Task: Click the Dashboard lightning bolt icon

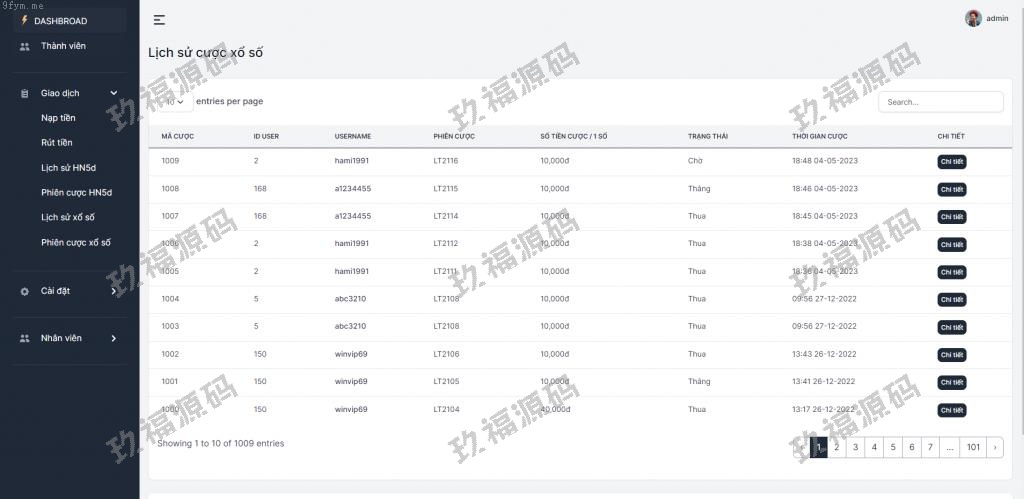Action: click(25, 20)
